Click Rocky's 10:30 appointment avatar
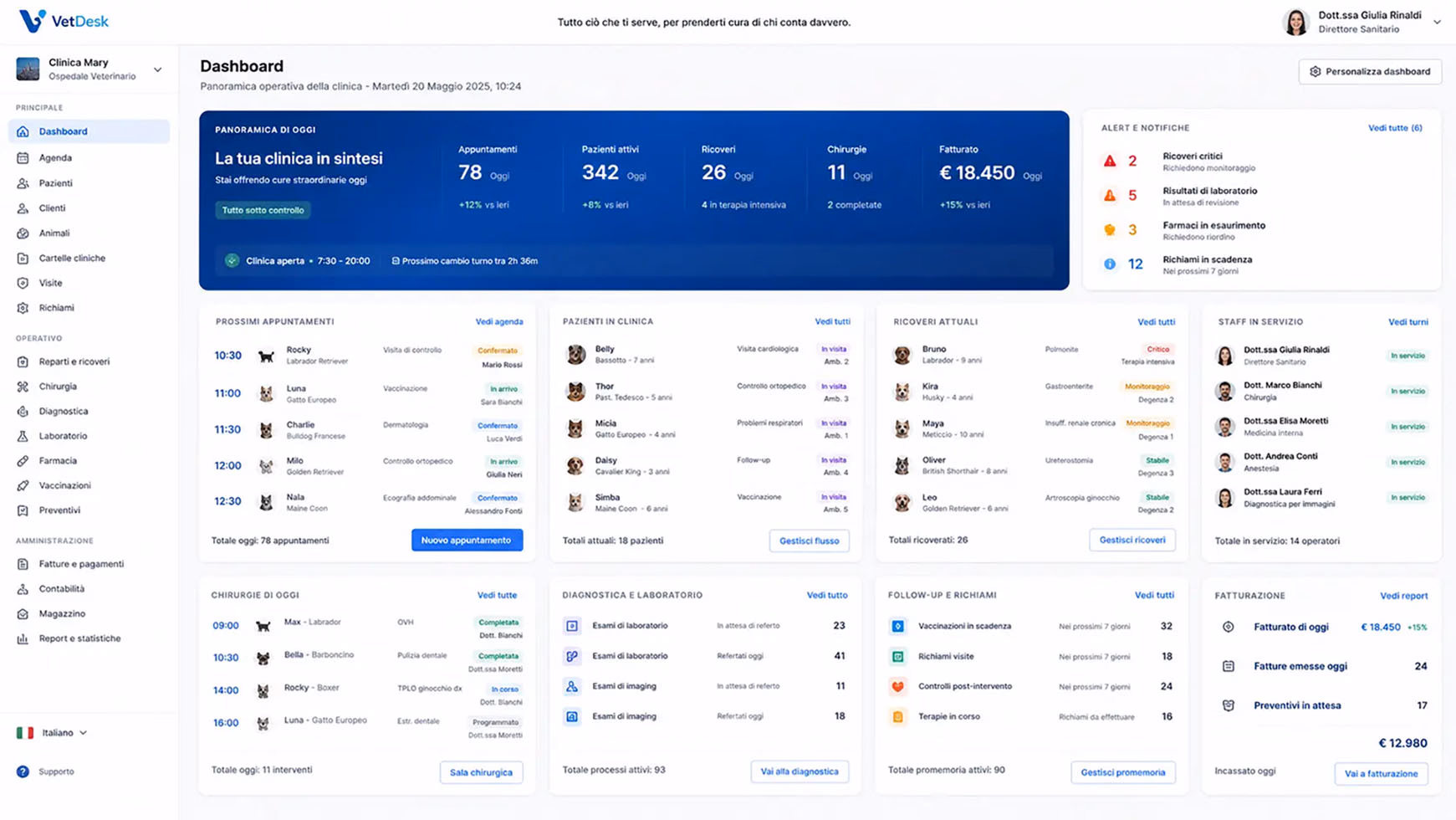This screenshot has width=1456, height=820. pyautogui.click(x=266, y=356)
